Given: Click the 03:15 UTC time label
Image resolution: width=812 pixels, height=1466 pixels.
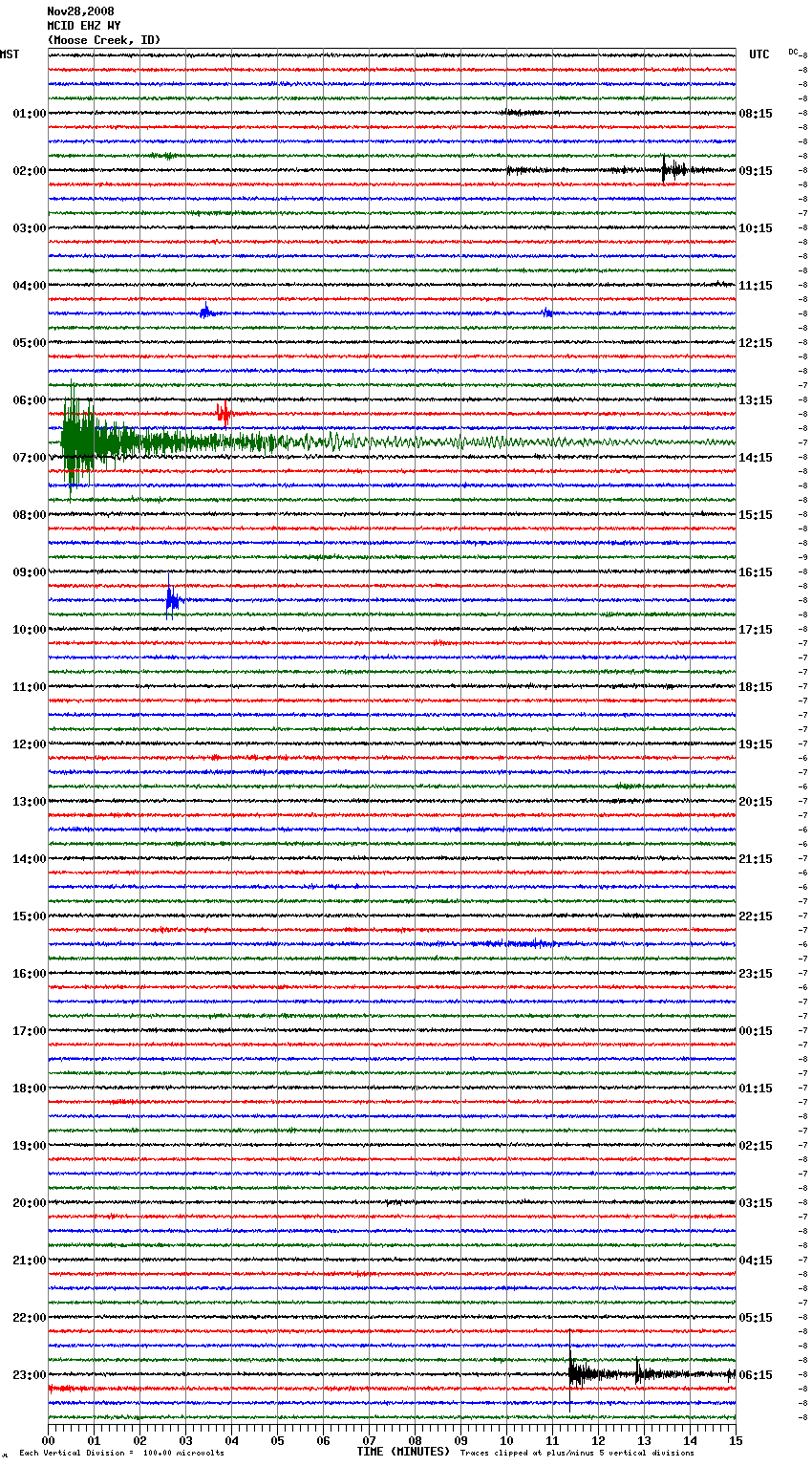Looking at the screenshot, I should (x=756, y=1203).
